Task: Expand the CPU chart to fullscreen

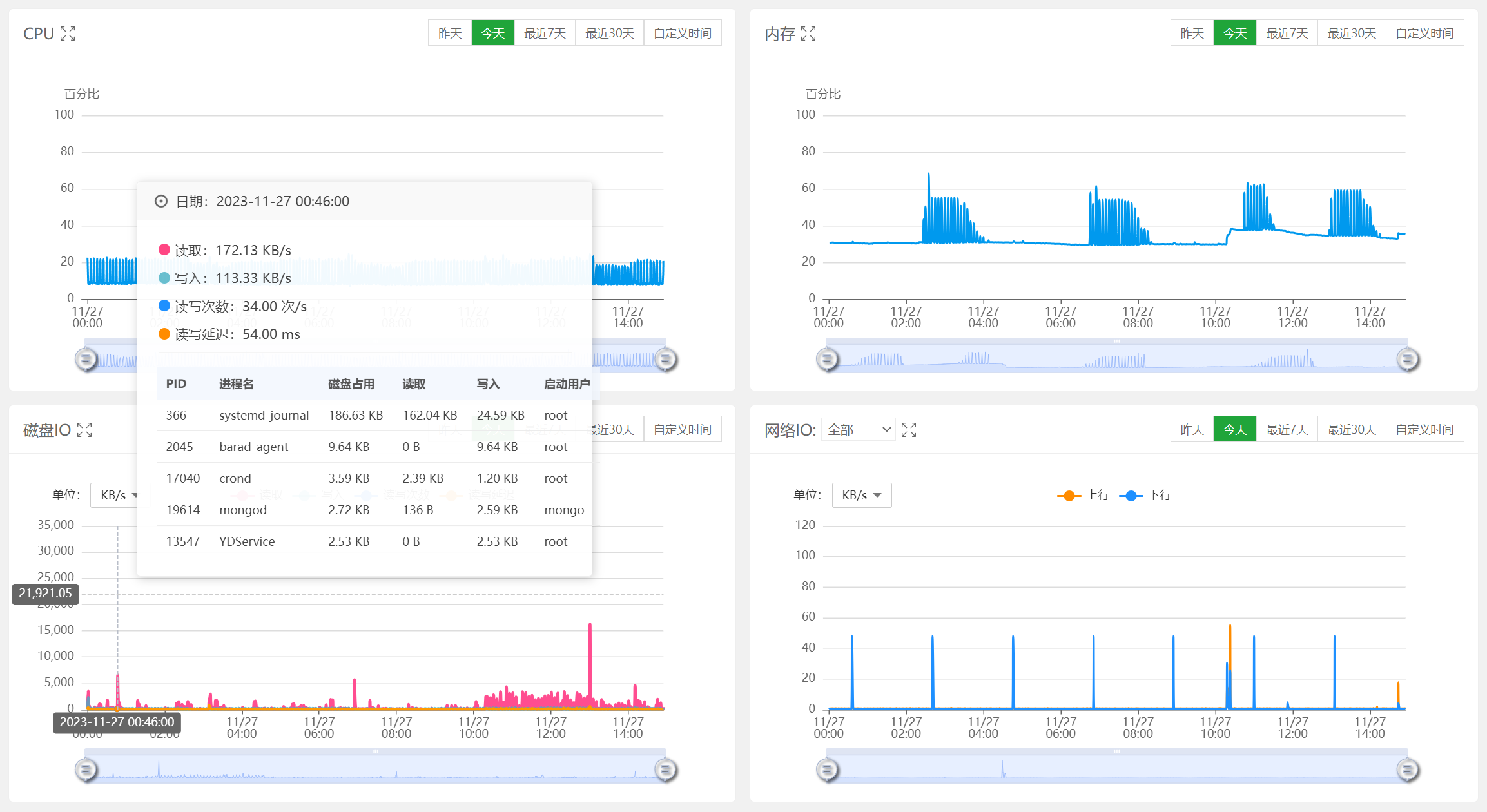Action: pyautogui.click(x=68, y=34)
